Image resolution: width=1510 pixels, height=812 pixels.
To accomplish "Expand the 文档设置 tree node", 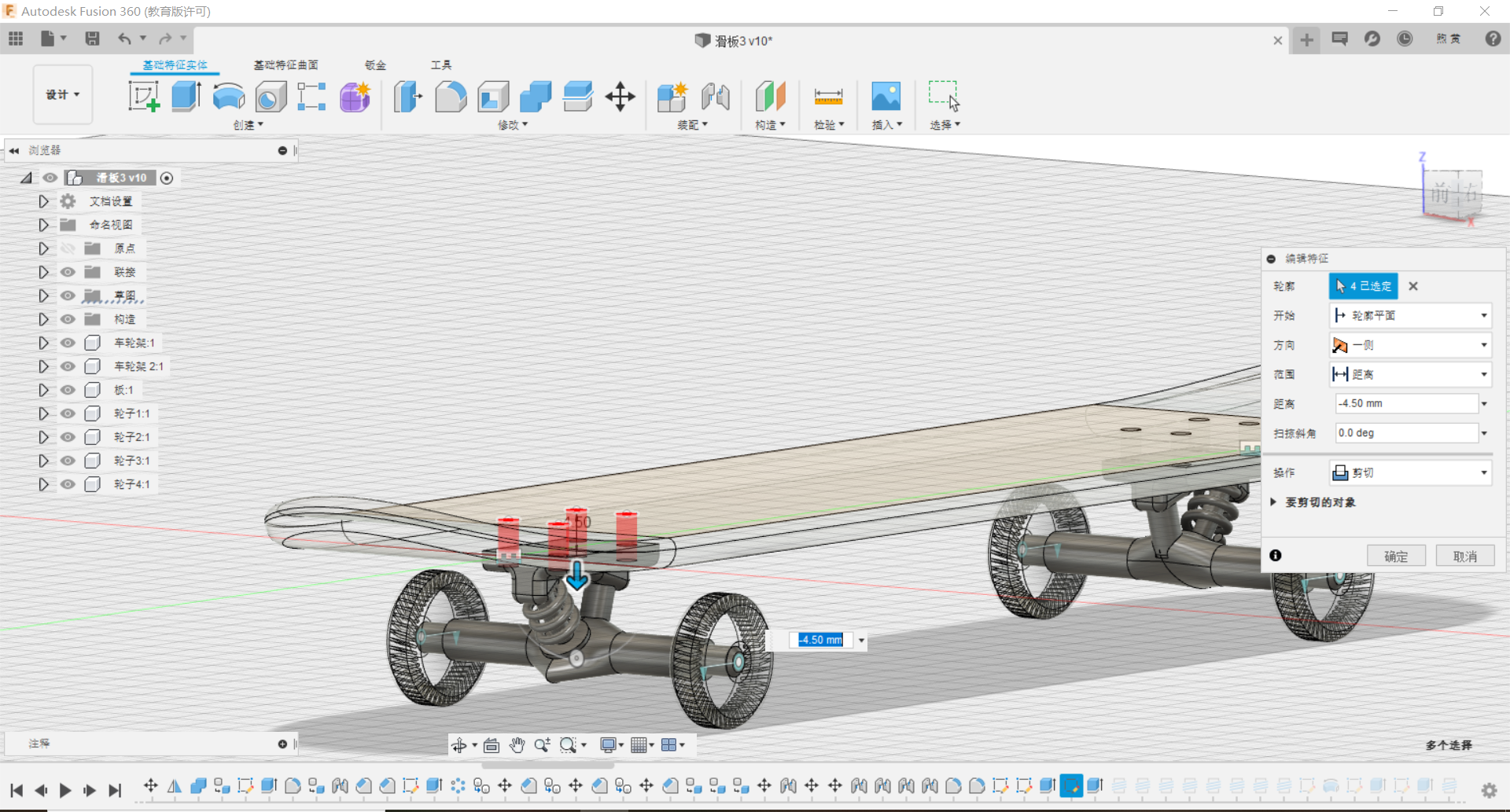I will pyautogui.click(x=43, y=202).
